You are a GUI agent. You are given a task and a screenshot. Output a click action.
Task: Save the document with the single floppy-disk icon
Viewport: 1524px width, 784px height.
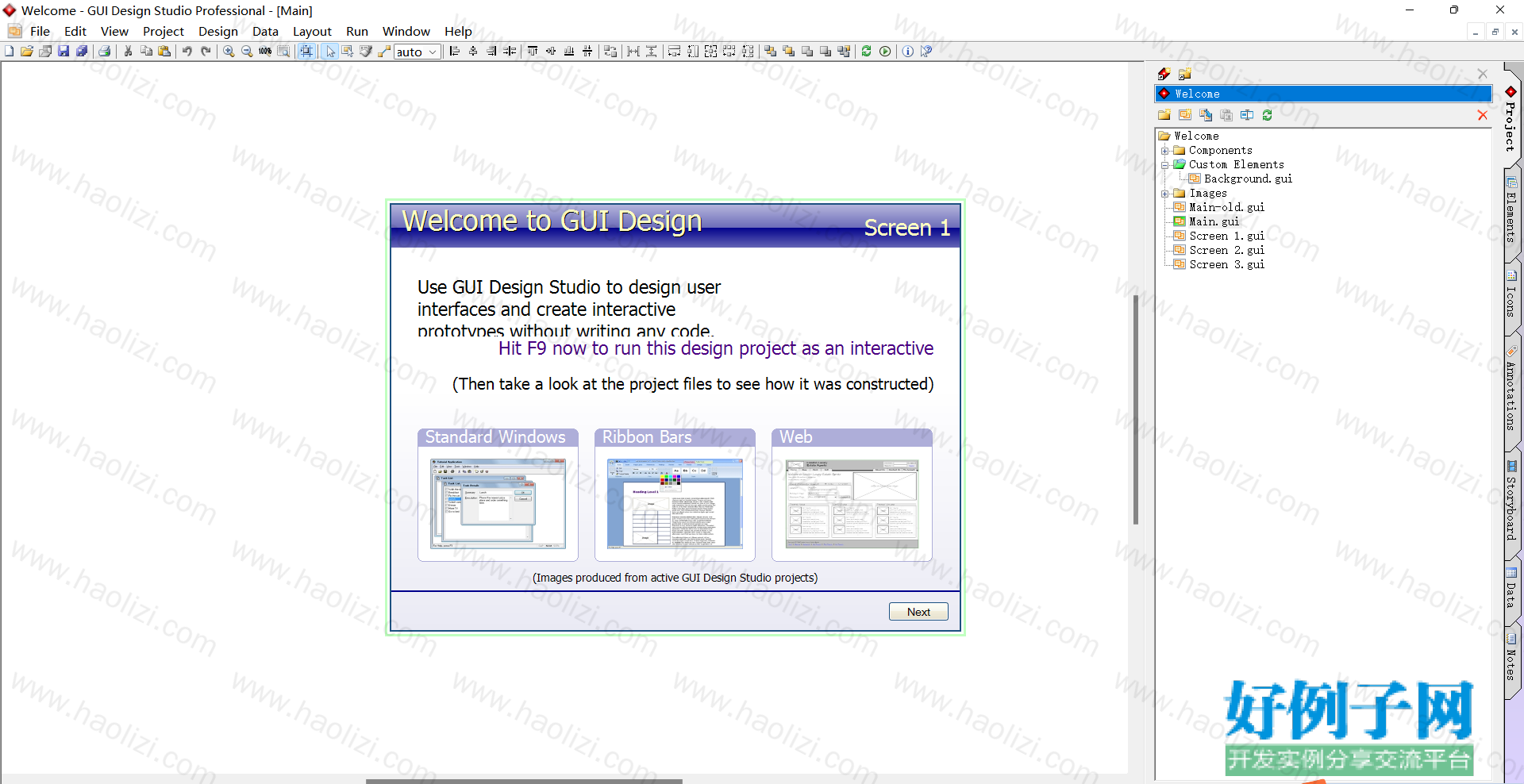coord(63,52)
